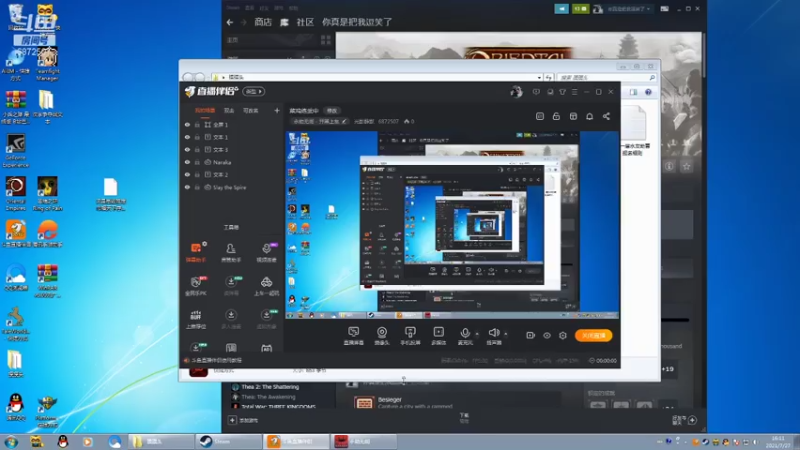Open the 你真是把我逗笑了 profile tab in Steam
This screenshot has height=450, width=800.
click(357, 22)
